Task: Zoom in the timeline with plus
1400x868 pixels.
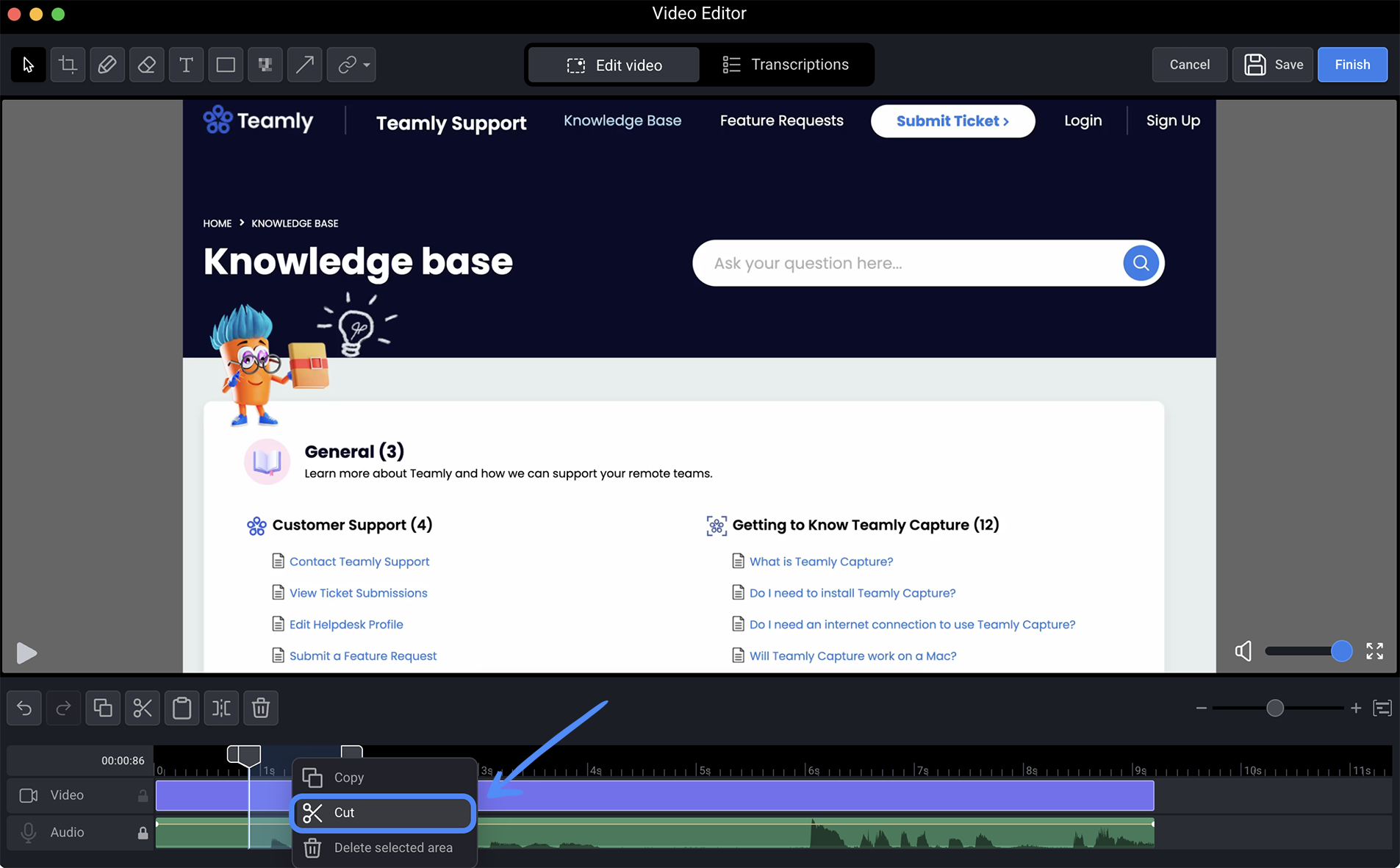Action: 1356,709
